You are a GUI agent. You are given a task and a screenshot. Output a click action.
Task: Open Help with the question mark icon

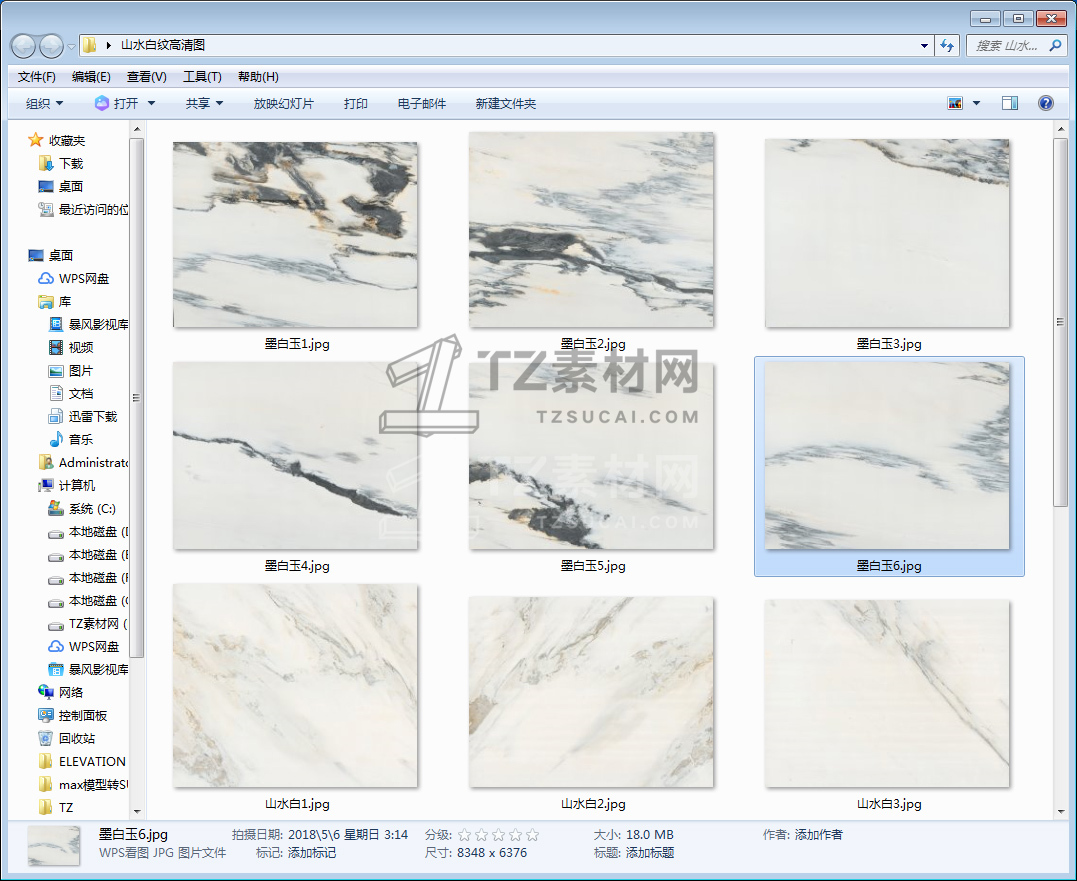click(1045, 104)
